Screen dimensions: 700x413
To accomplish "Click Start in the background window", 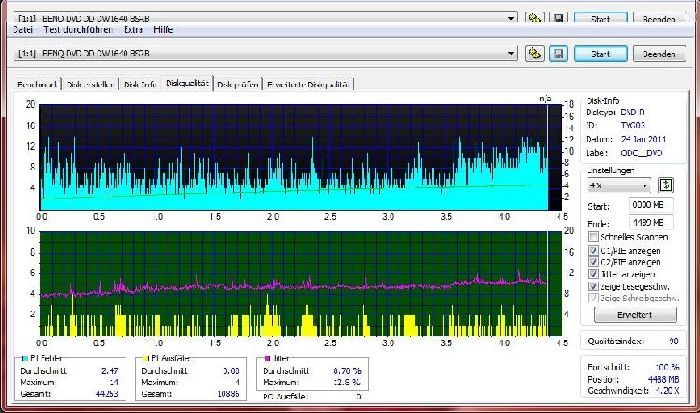I will [600, 18].
